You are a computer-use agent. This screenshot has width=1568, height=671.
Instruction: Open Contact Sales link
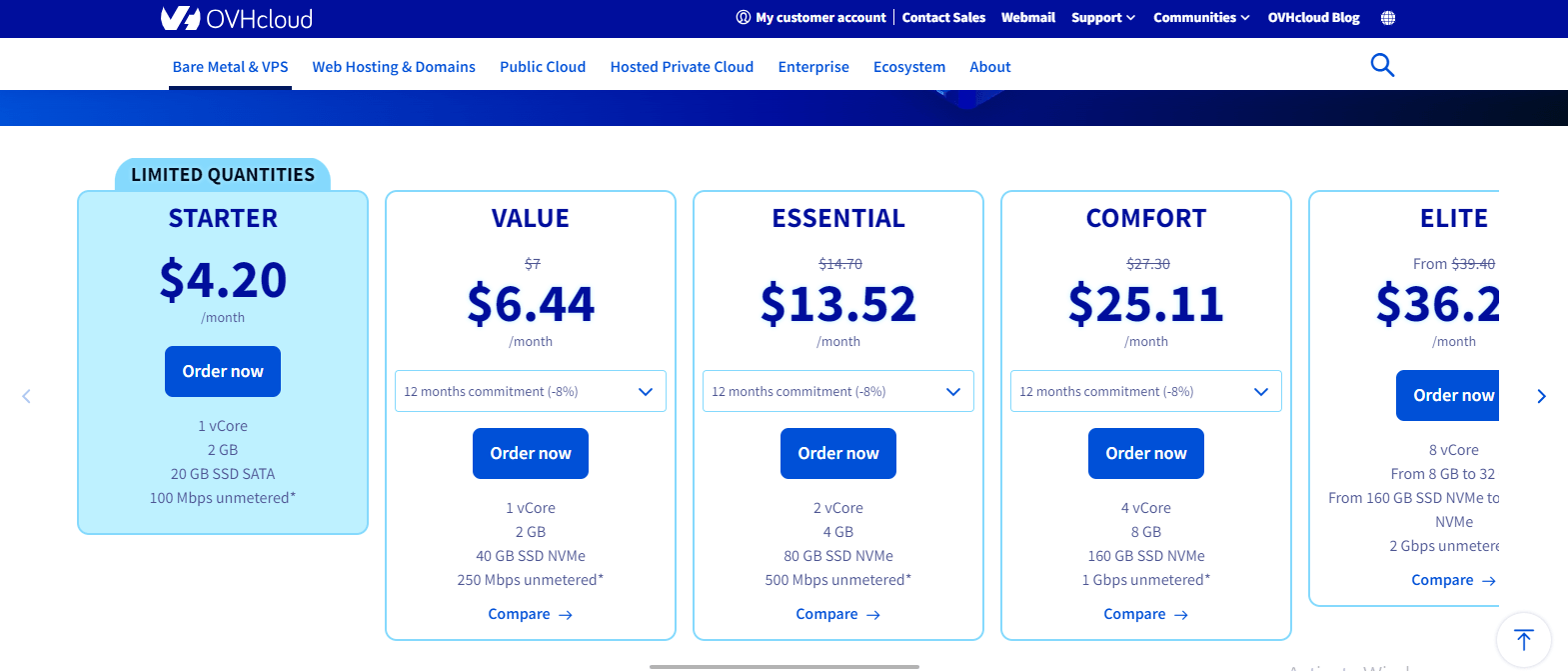943,18
